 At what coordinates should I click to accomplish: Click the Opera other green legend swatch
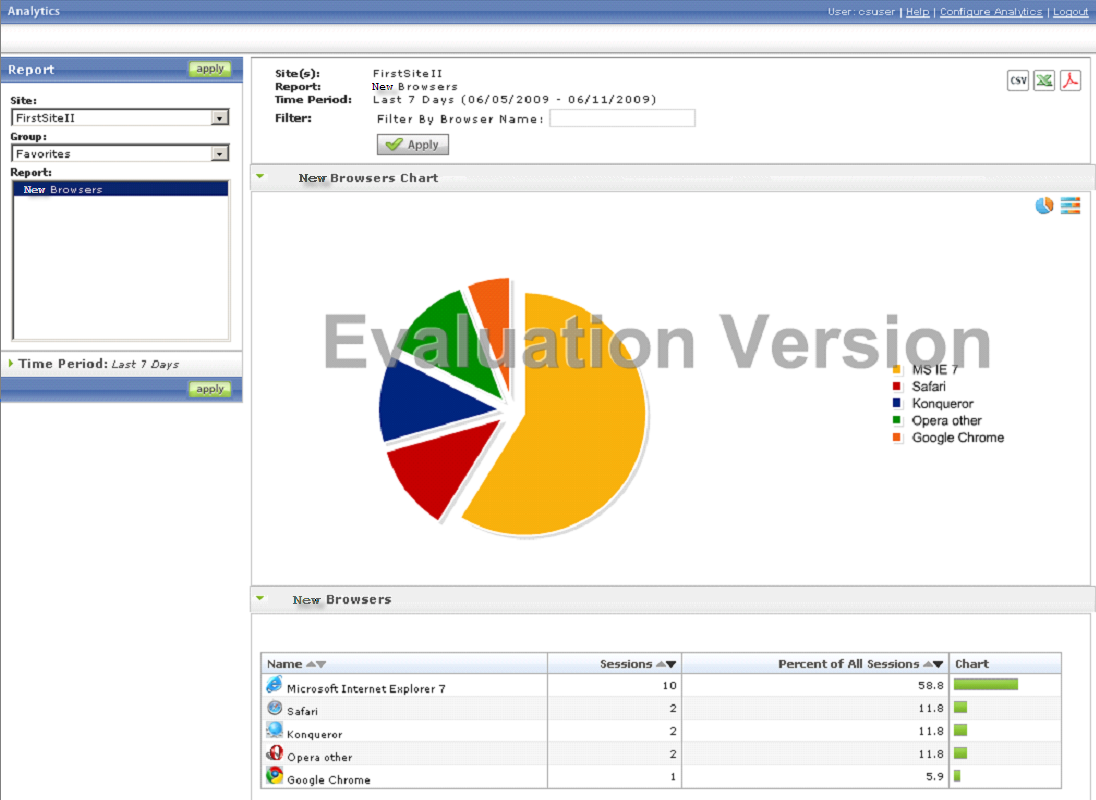tap(897, 420)
